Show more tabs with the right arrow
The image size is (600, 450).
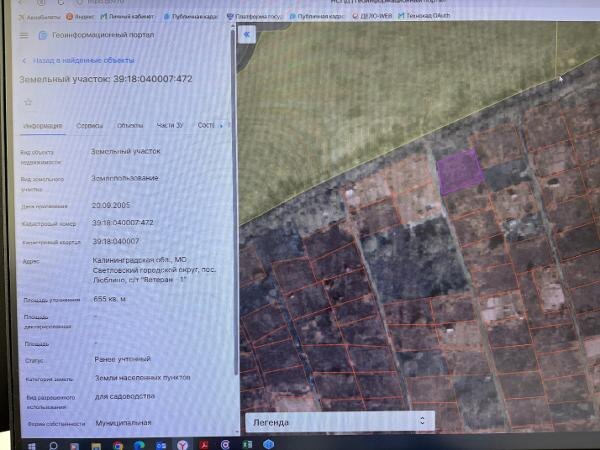(221, 126)
